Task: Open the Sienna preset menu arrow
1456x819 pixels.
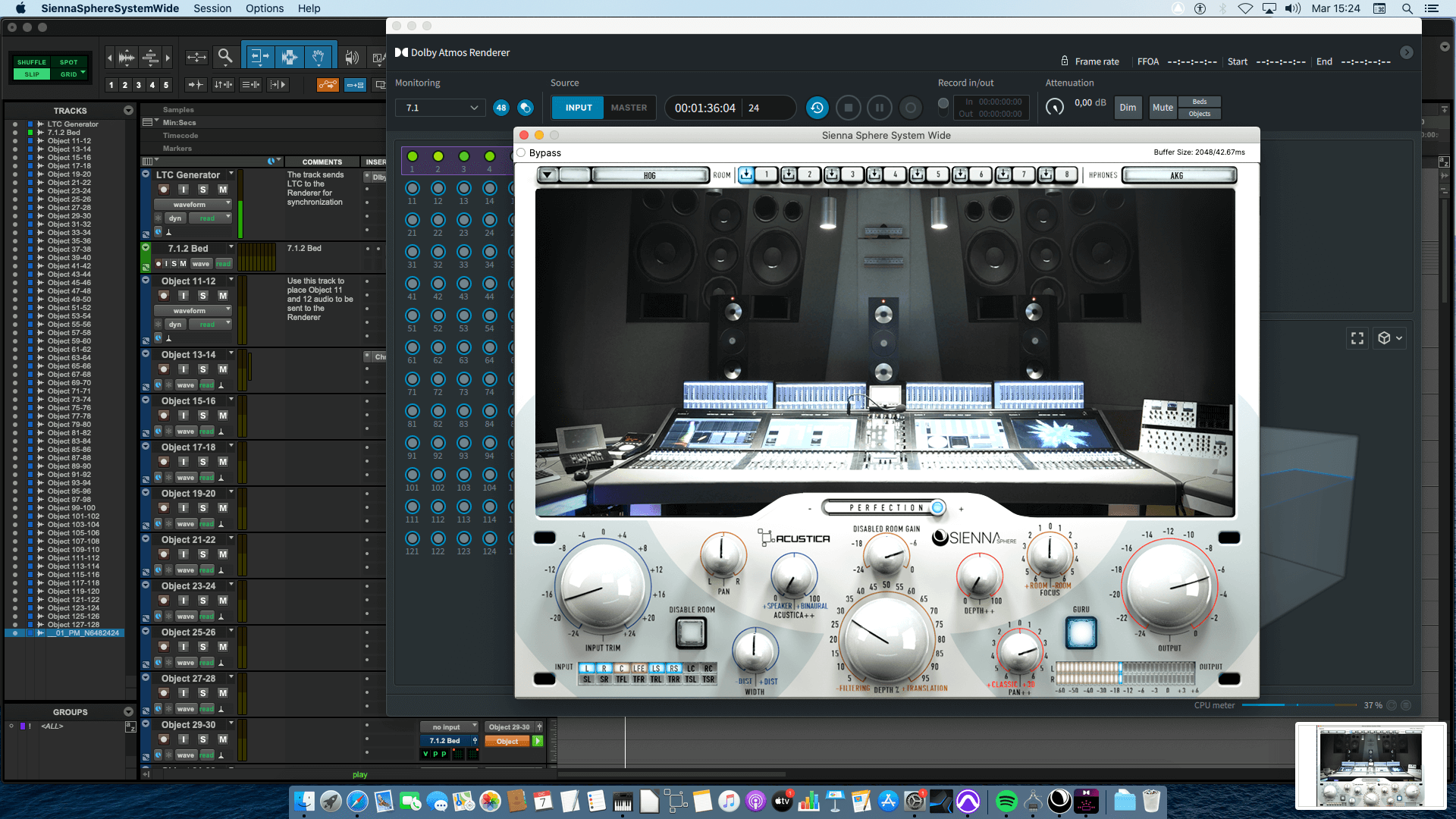Action: click(548, 175)
